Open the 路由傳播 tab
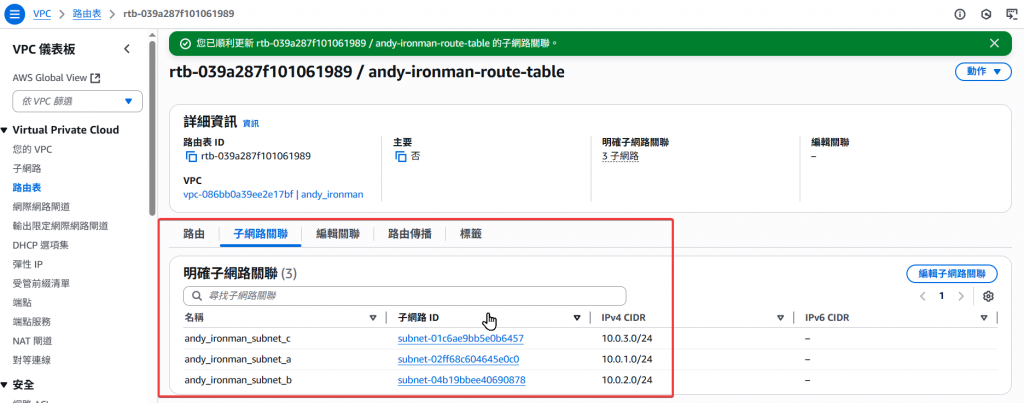The width and height of the screenshot is (1024, 403). [409, 234]
